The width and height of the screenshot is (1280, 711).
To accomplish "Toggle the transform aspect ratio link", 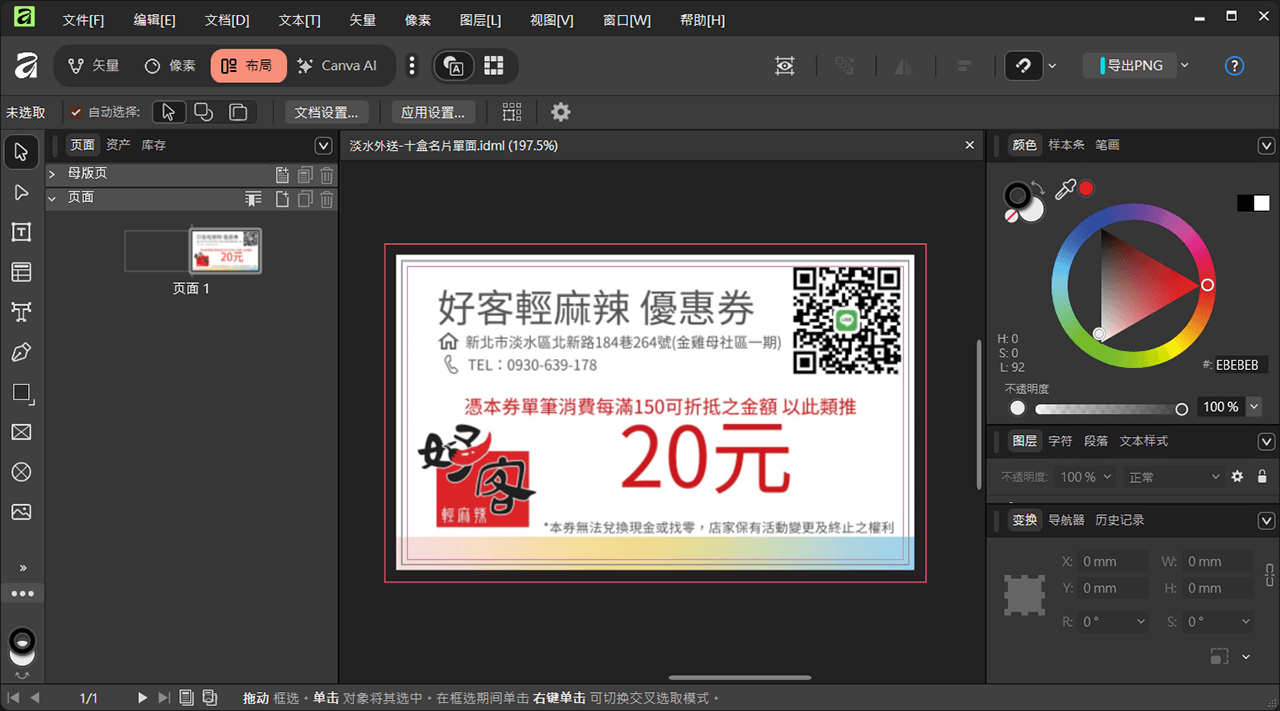I will pos(1269,575).
